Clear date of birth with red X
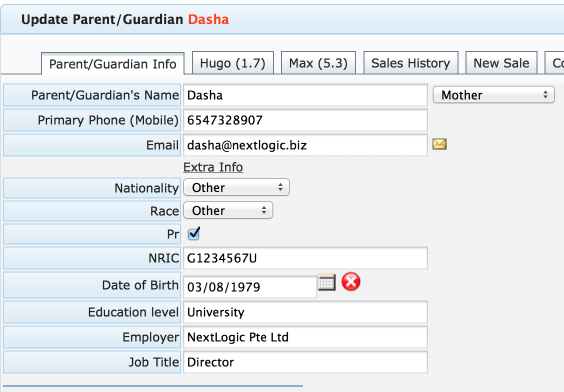This screenshot has height=392, width=564. pos(351,282)
